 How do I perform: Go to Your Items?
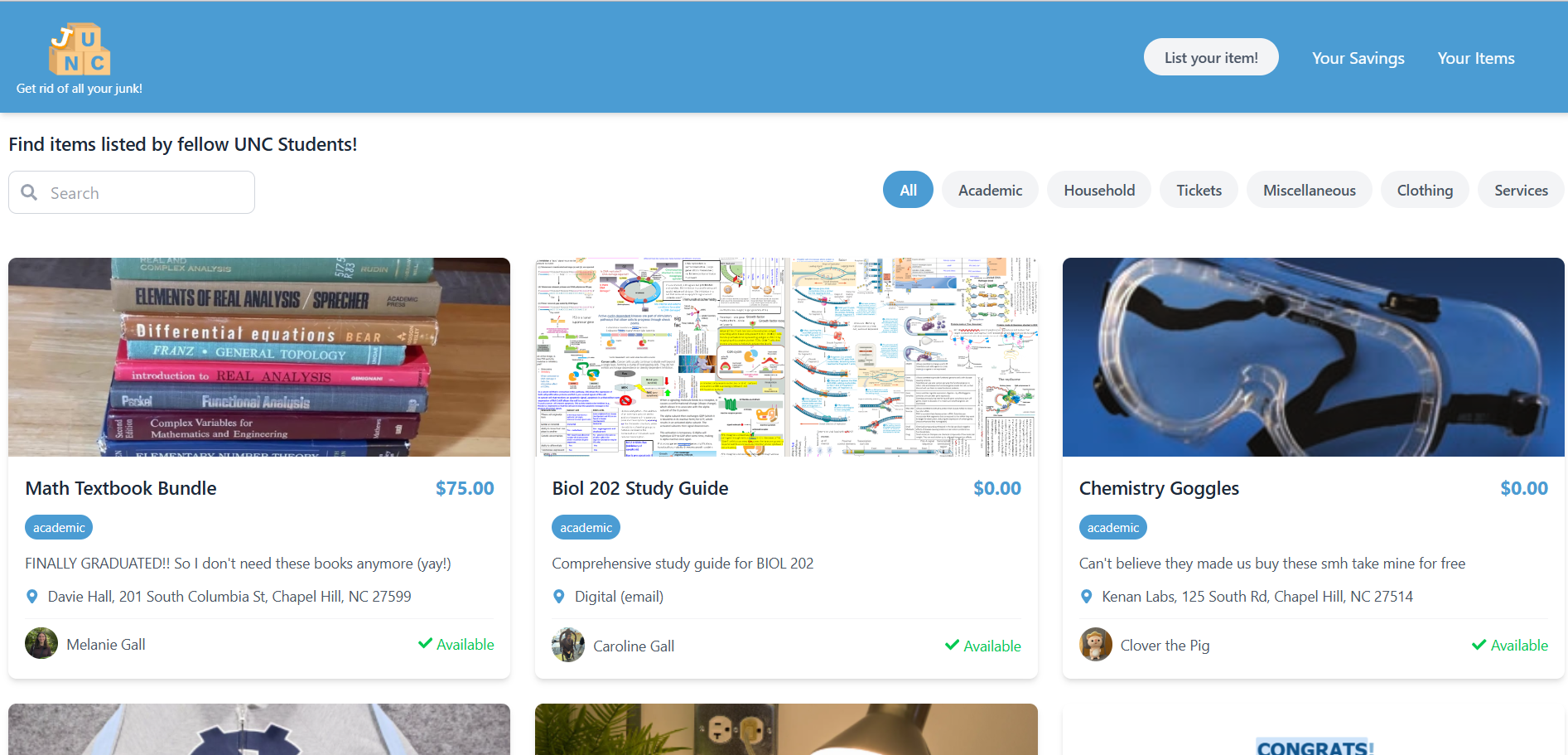tap(1476, 58)
